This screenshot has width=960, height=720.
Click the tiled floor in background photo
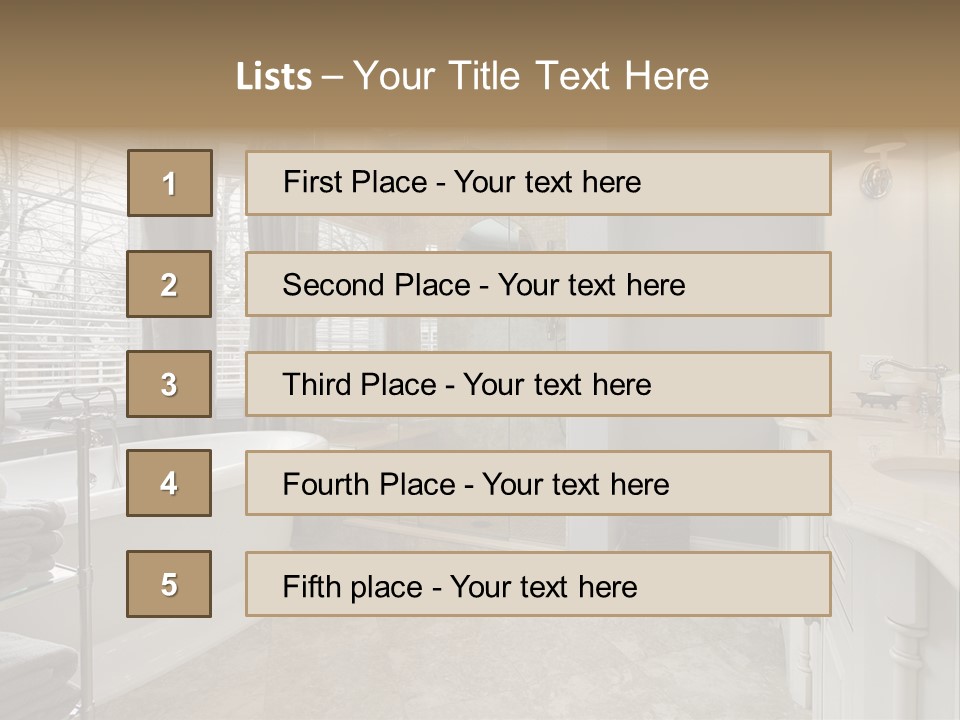pyautogui.click(x=500, y=670)
